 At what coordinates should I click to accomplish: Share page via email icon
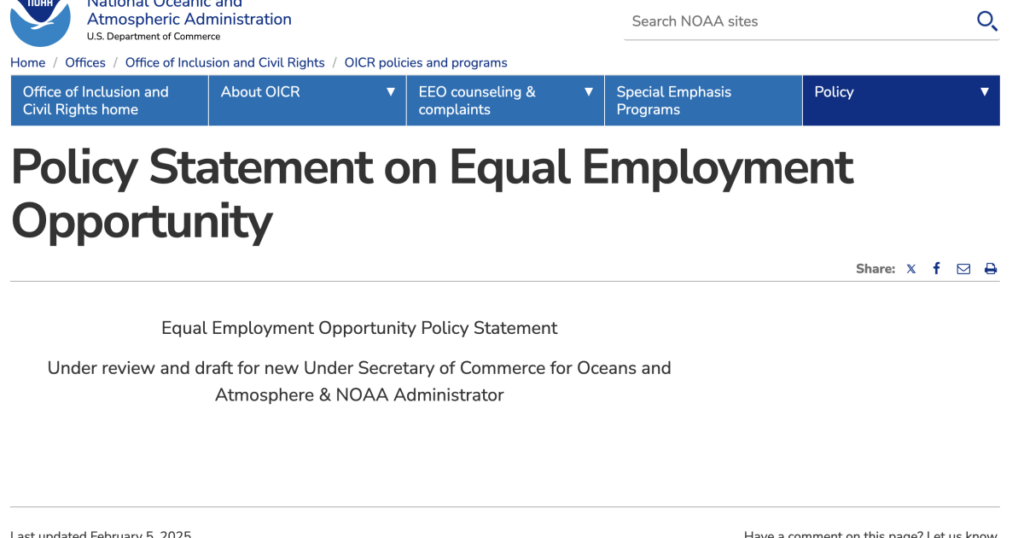click(x=963, y=269)
